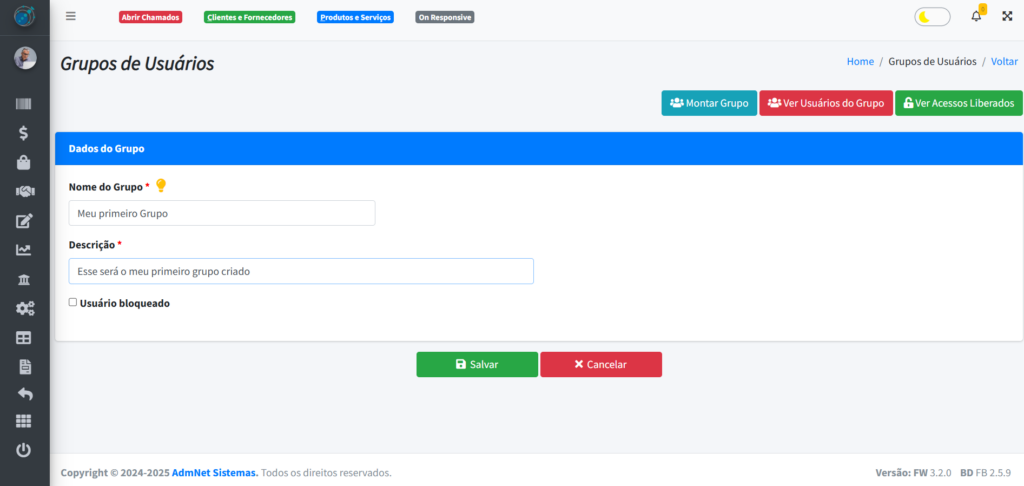Image resolution: width=1024 pixels, height=486 pixels.
Task: Open the gears settings sidebar icon
Action: tap(24, 309)
